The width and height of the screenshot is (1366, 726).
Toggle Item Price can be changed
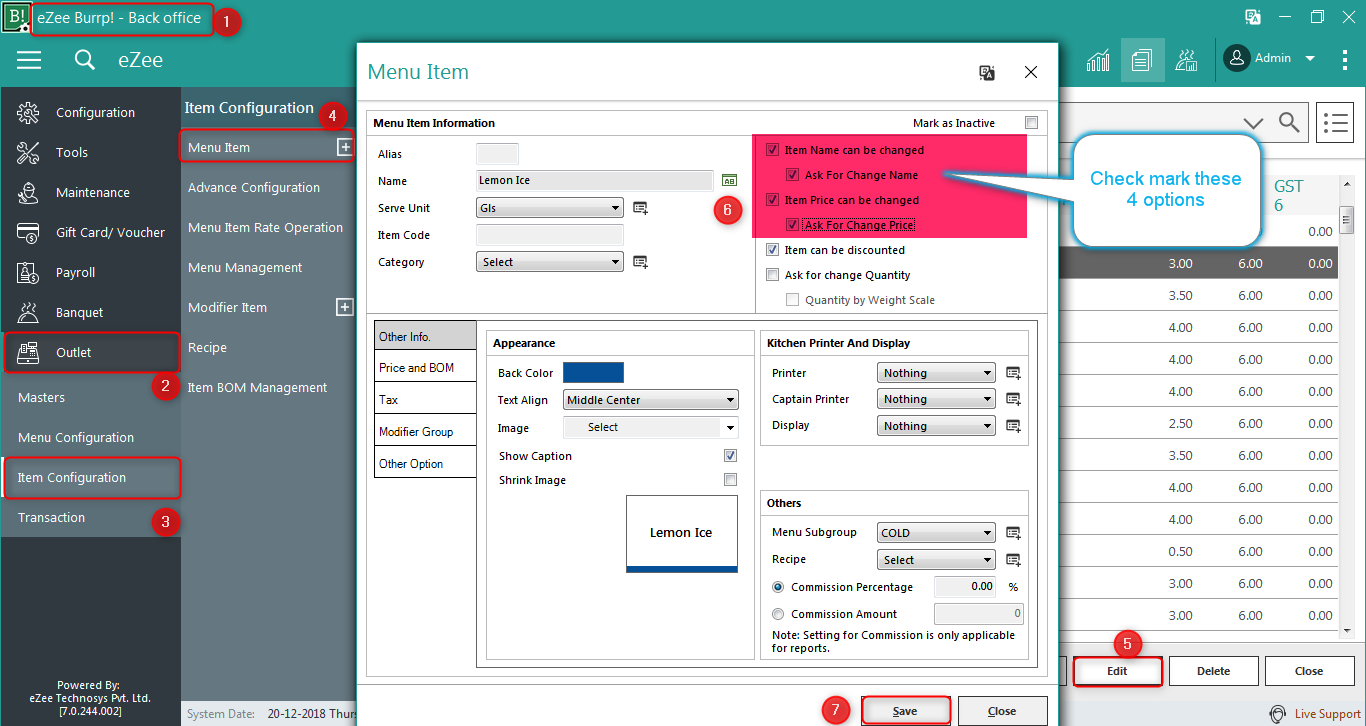tap(772, 200)
